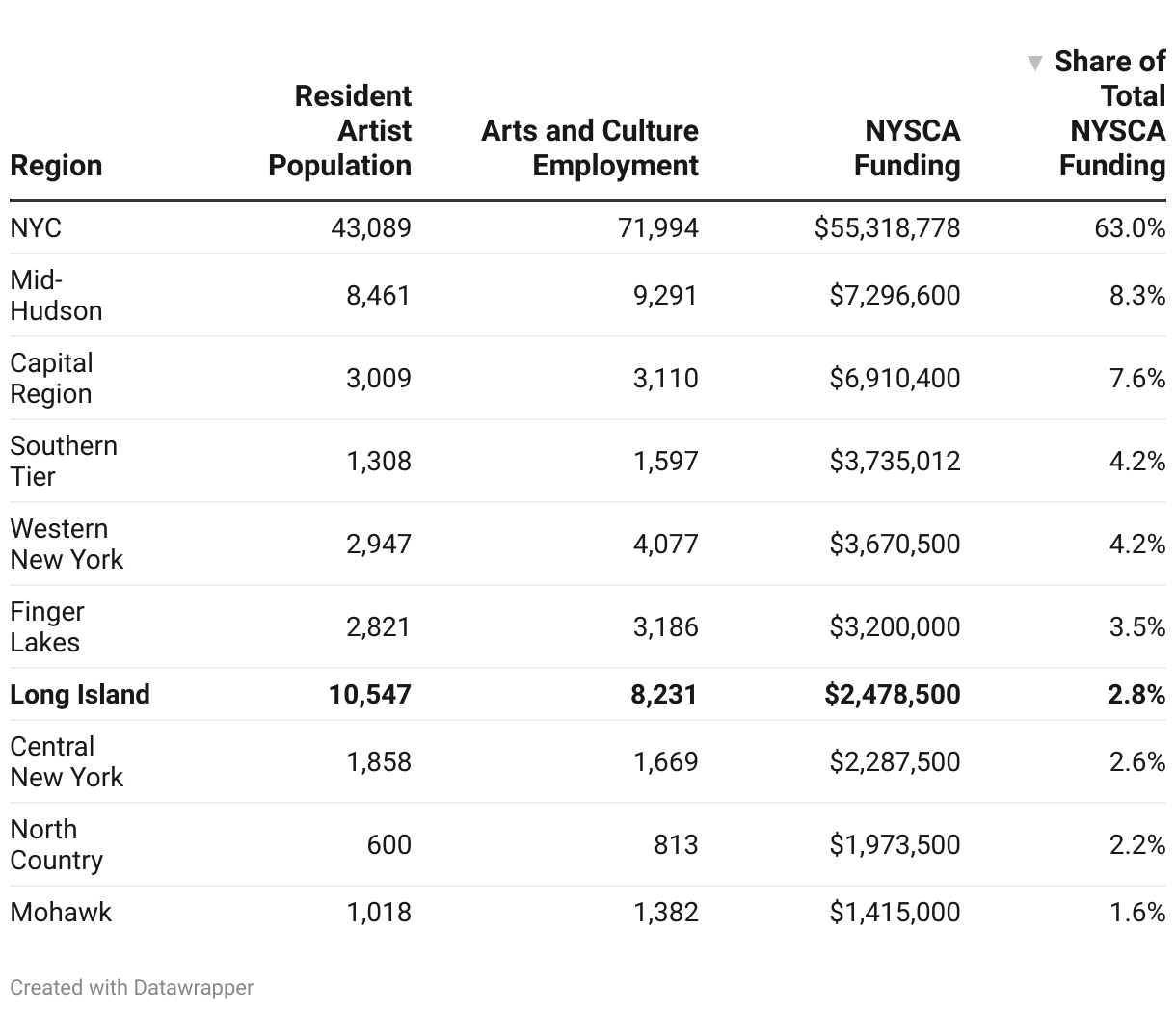Image resolution: width=1176 pixels, height=1010 pixels.
Task: Select the Mid-Hudson region name
Action: [x=56, y=296]
